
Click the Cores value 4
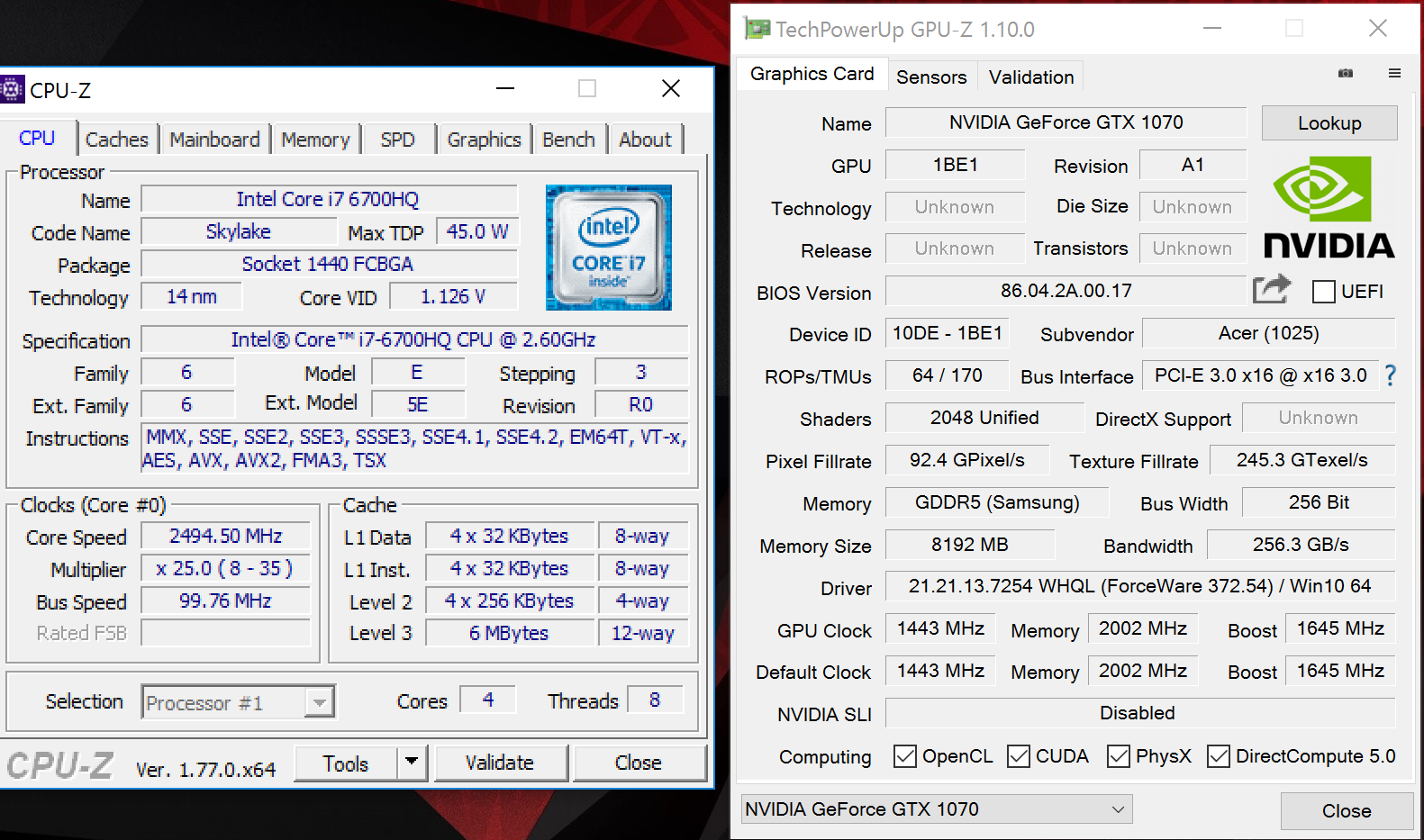tap(488, 700)
